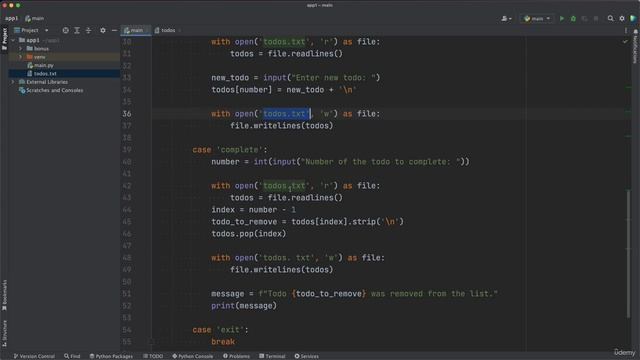Open the TODO tool window
Viewport: 640px width, 360px height.
[x=153, y=356]
